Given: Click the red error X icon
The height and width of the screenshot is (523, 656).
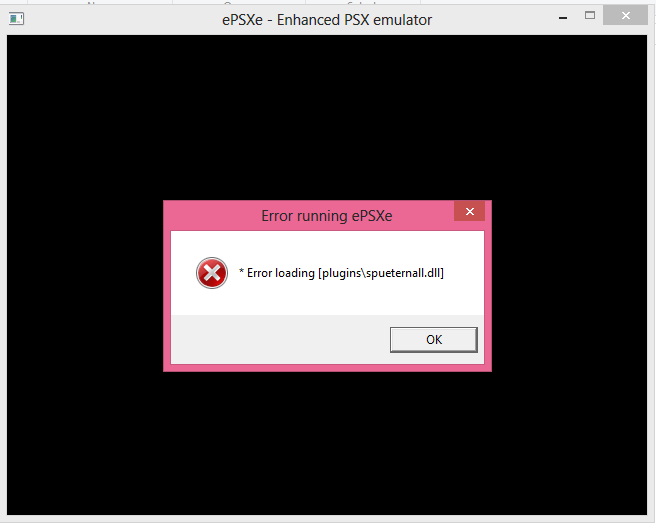Looking at the screenshot, I should (x=212, y=273).
